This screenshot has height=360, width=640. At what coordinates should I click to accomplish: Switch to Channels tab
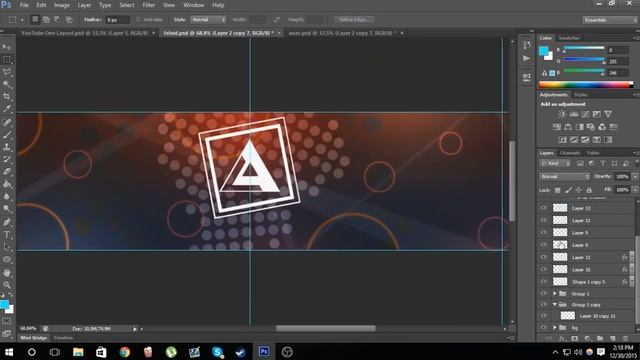tap(569, 153)
